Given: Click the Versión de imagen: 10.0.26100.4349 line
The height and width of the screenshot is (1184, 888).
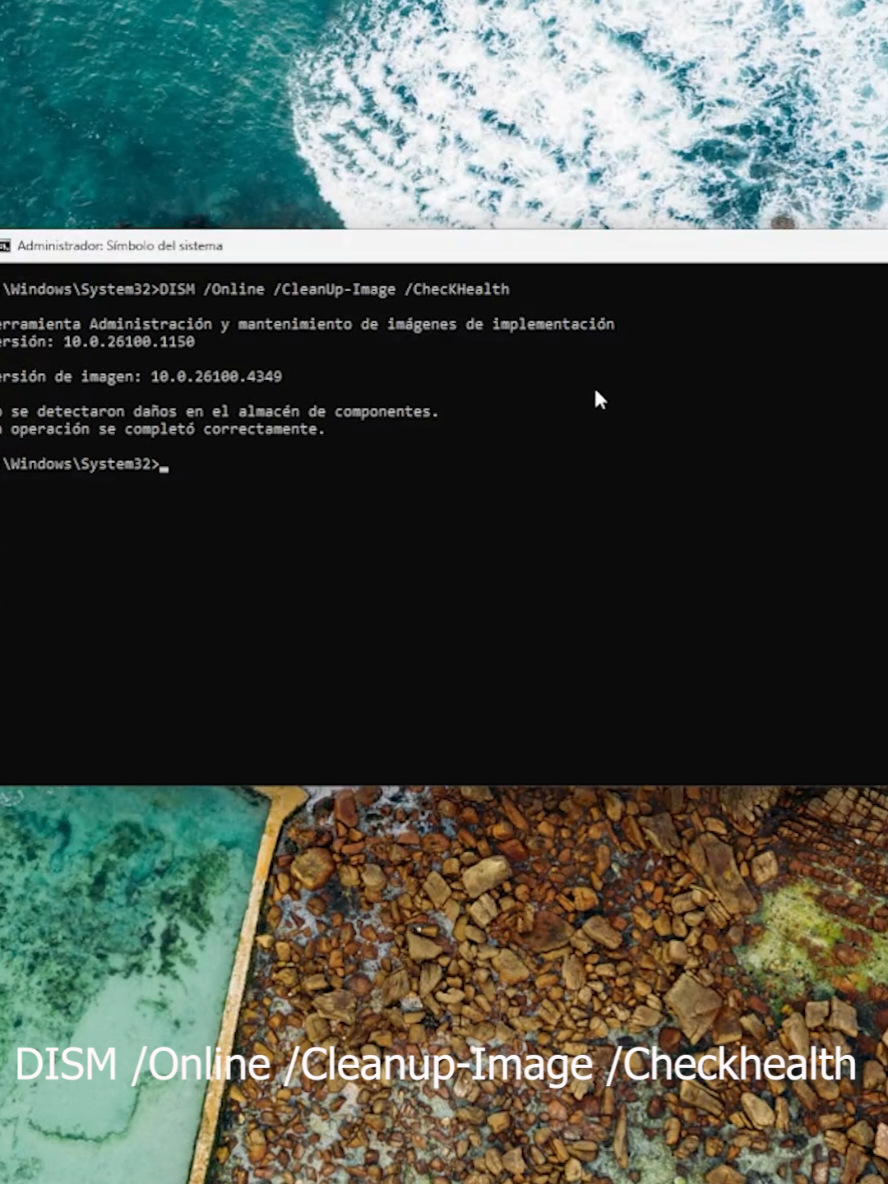Looking at the screenshot, I should [140, 375].
